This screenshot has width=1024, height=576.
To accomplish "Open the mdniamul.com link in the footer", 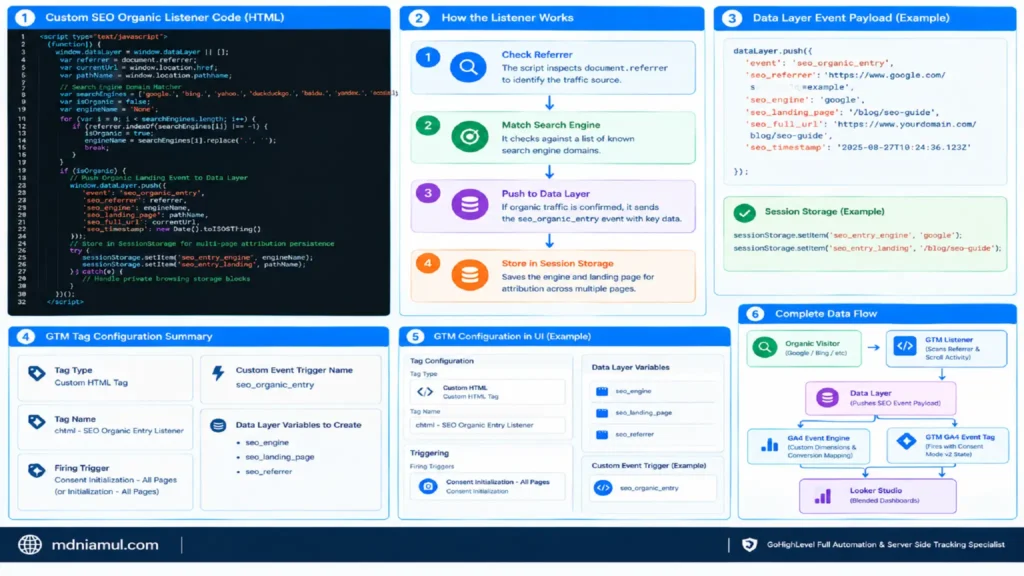I will (x=105, y=545).
